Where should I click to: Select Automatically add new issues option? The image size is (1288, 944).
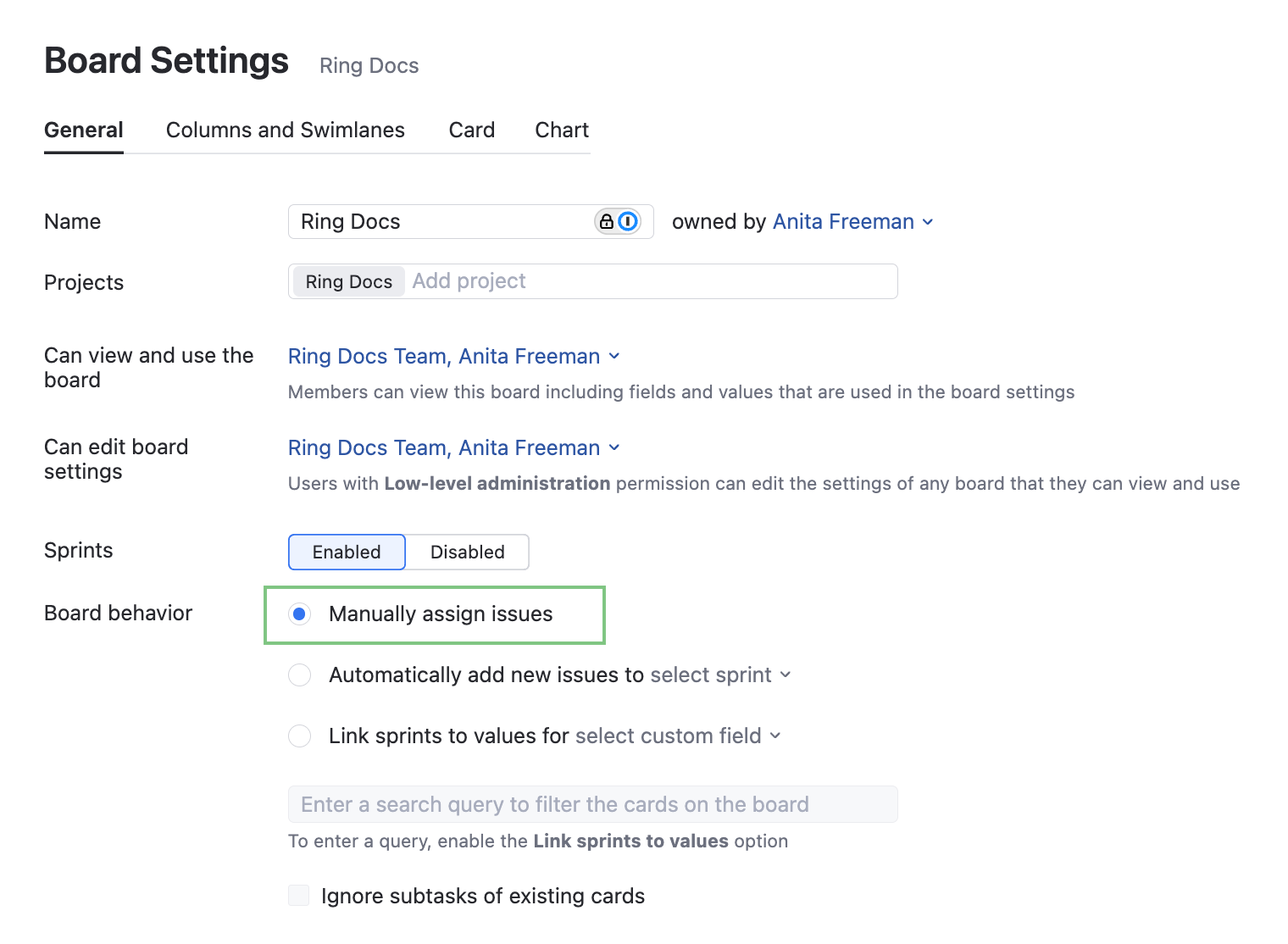click(x=299, y=675)
